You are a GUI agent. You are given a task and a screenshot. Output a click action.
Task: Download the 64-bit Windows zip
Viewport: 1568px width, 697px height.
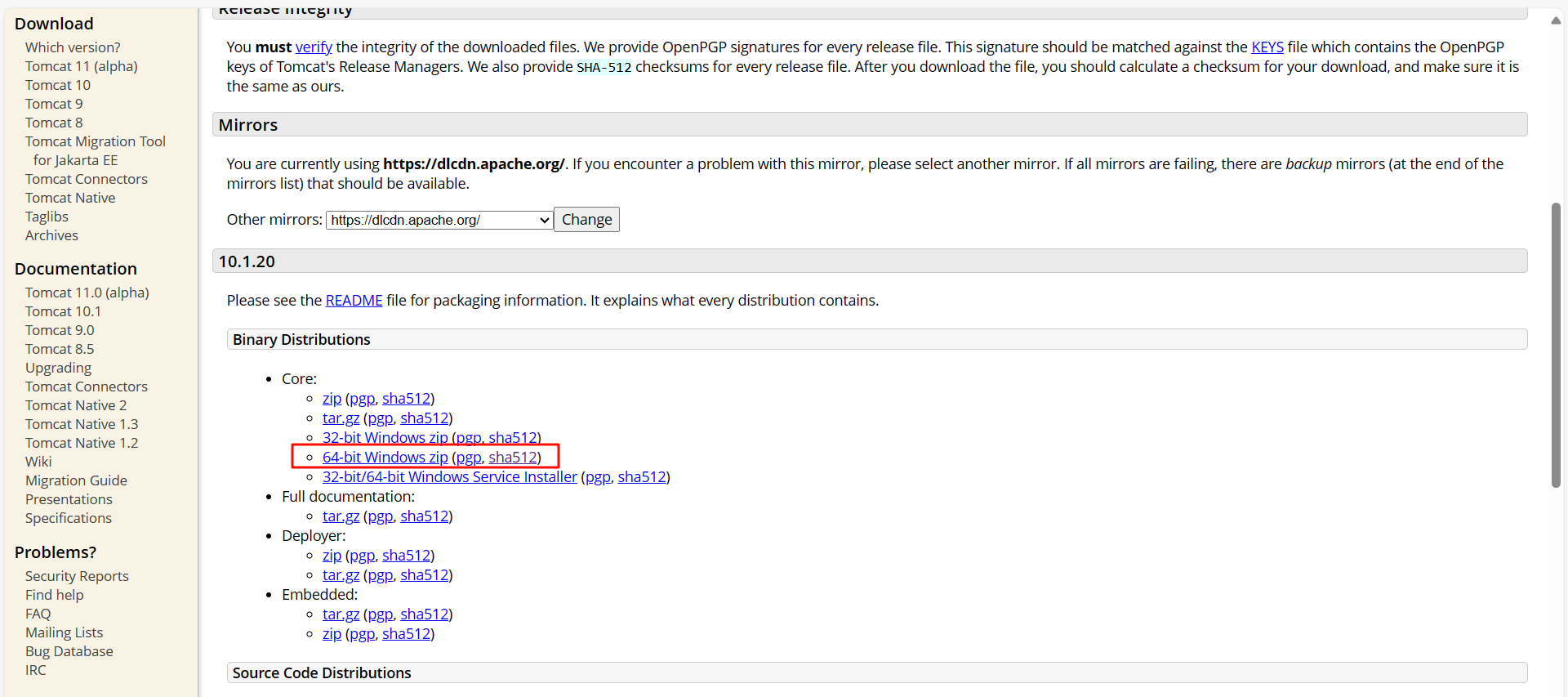pyautogui.click(x=385, y=458)
